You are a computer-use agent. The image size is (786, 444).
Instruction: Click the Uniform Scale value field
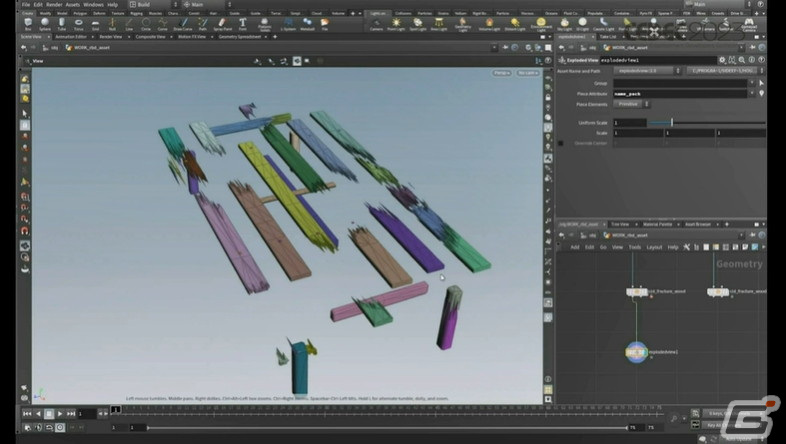(x=630, y=123)
